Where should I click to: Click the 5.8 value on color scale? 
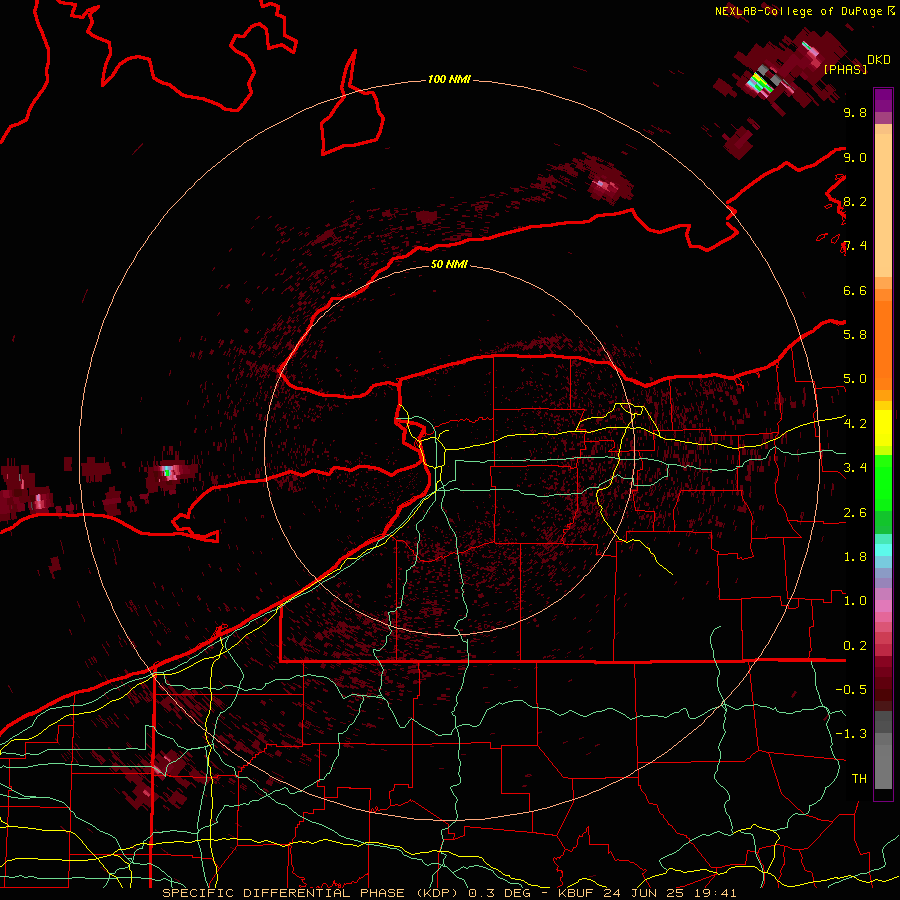tap(855, 335)
